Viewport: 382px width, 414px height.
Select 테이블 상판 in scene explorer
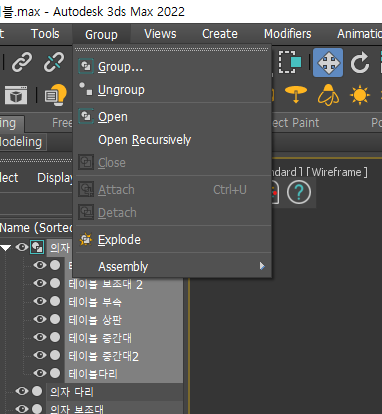coord(95,320)
